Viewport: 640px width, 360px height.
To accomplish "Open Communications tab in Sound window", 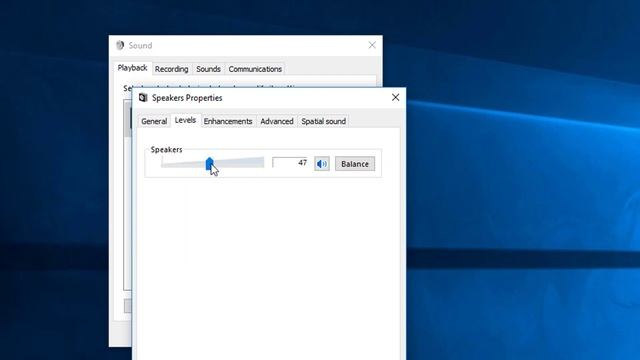I will 255,69.
